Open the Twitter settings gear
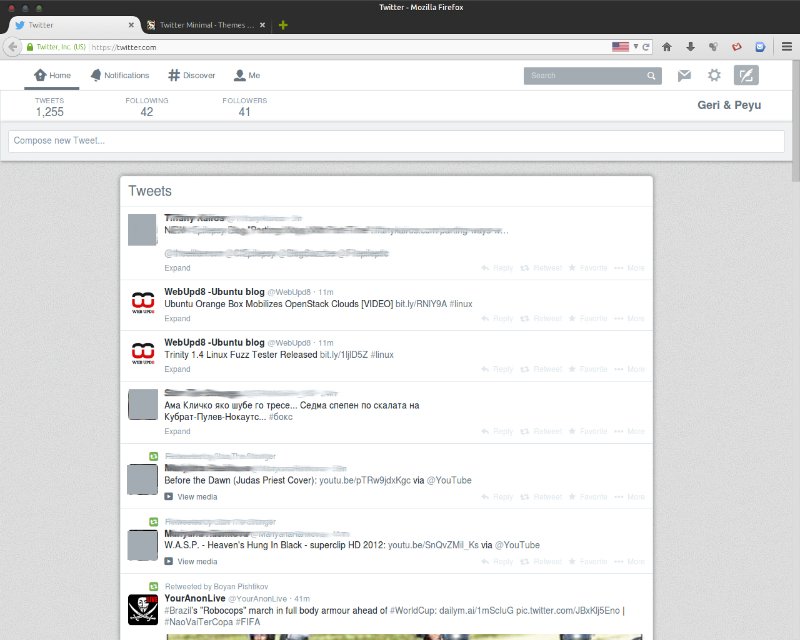This screenshot has width=800, height=640. pyautogui.click(x=714, y=76)
